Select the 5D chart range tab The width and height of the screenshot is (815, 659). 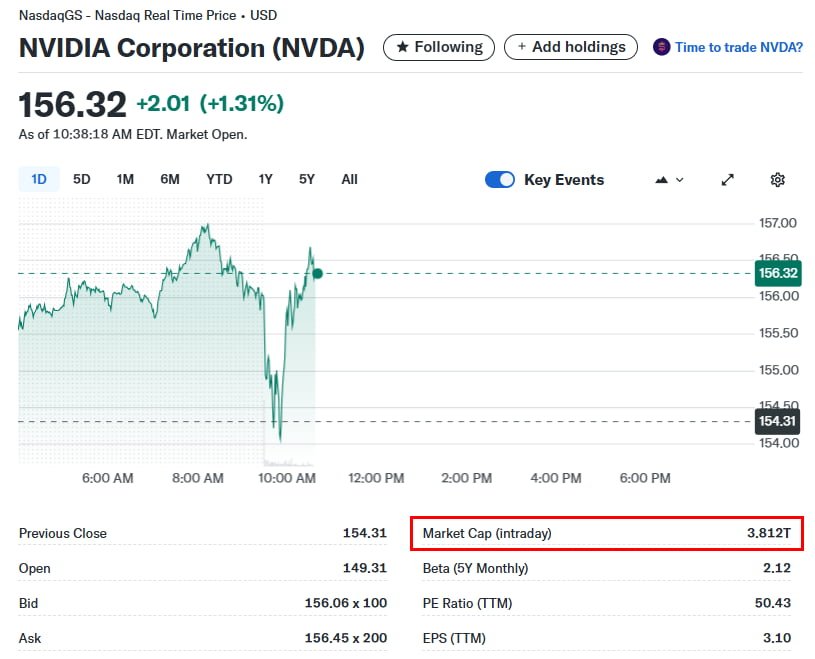pos(82,179)
